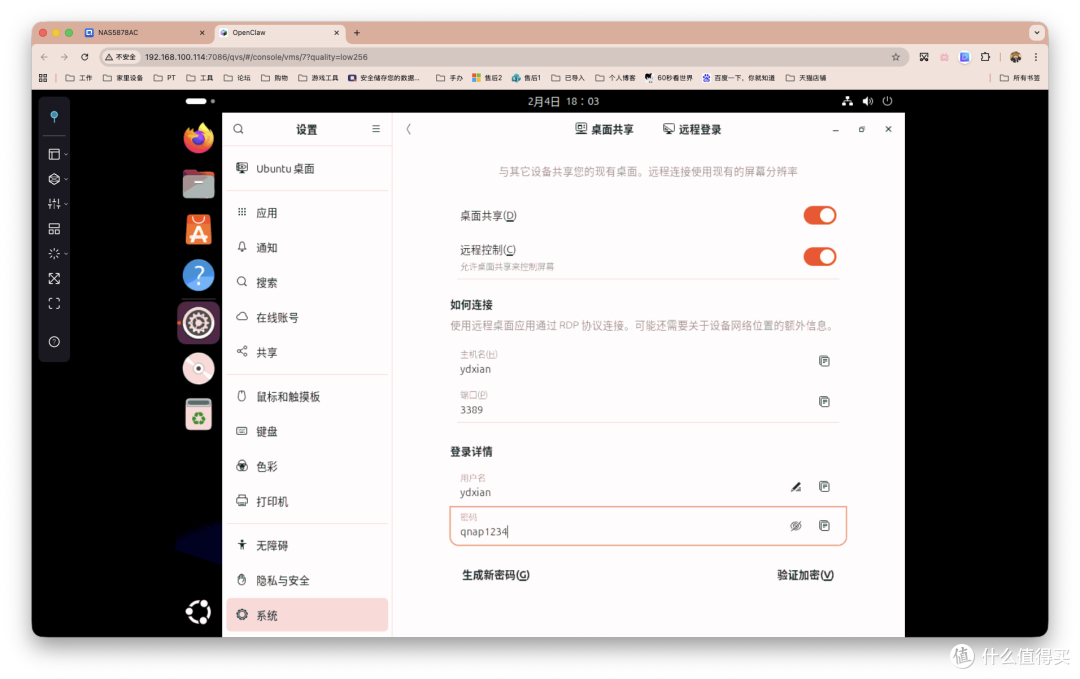Viewport: 1080px width, 679px height.
Task: Open the browser tab search chevron
Action: tap(1037, 32)
